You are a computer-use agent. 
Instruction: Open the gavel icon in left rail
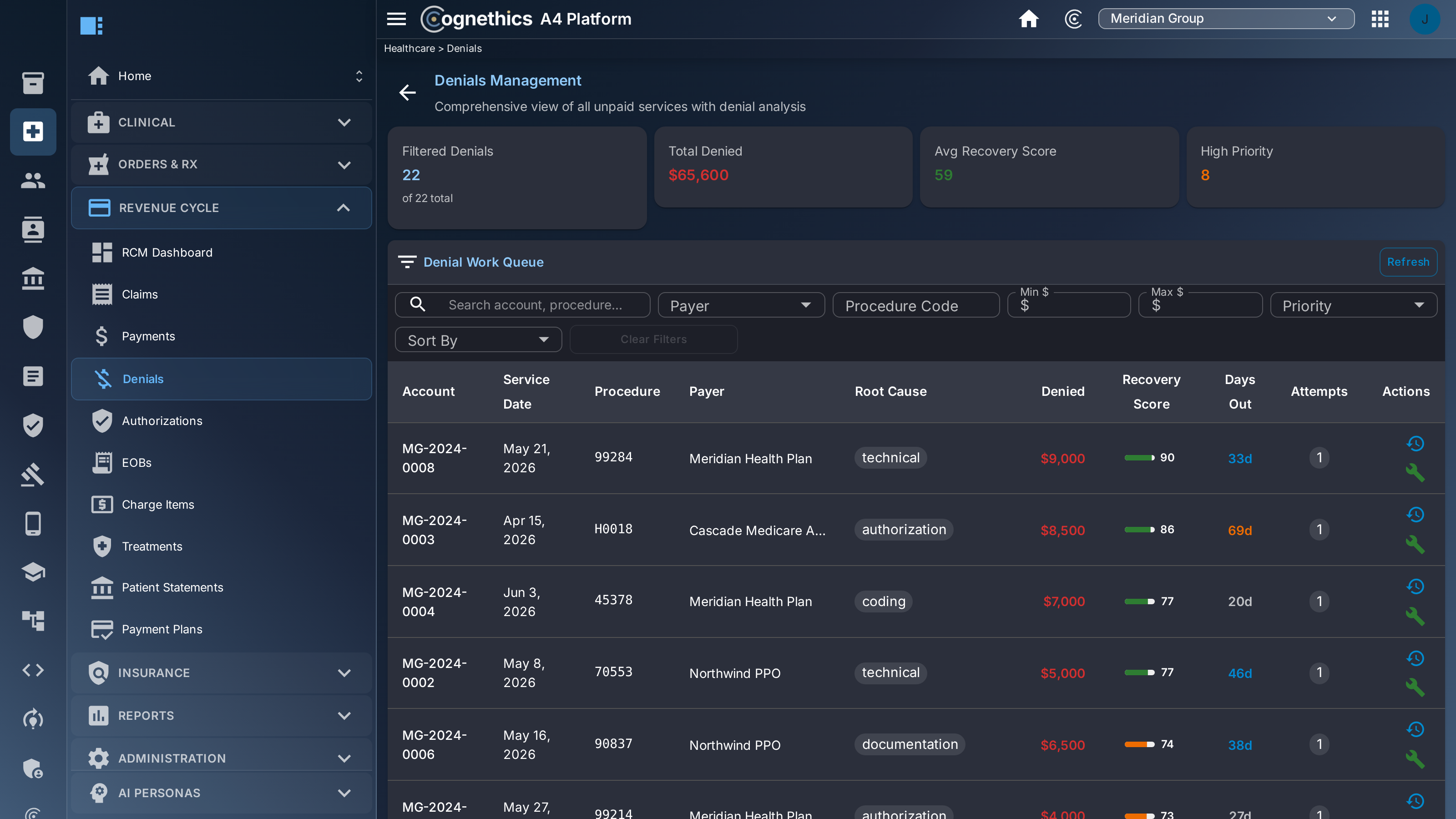(x=33, y=474)
